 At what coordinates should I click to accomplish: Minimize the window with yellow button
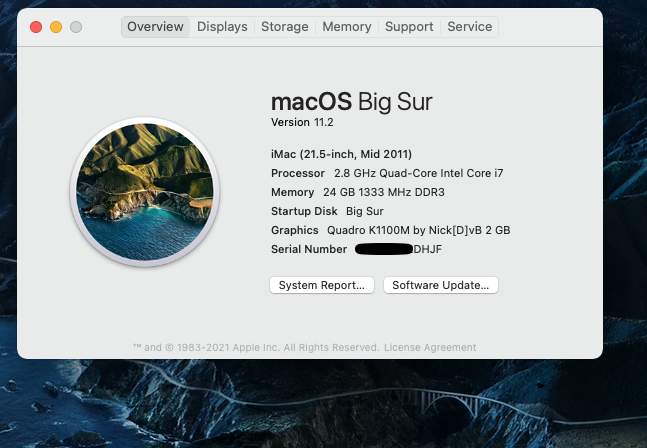click(55, 27)
